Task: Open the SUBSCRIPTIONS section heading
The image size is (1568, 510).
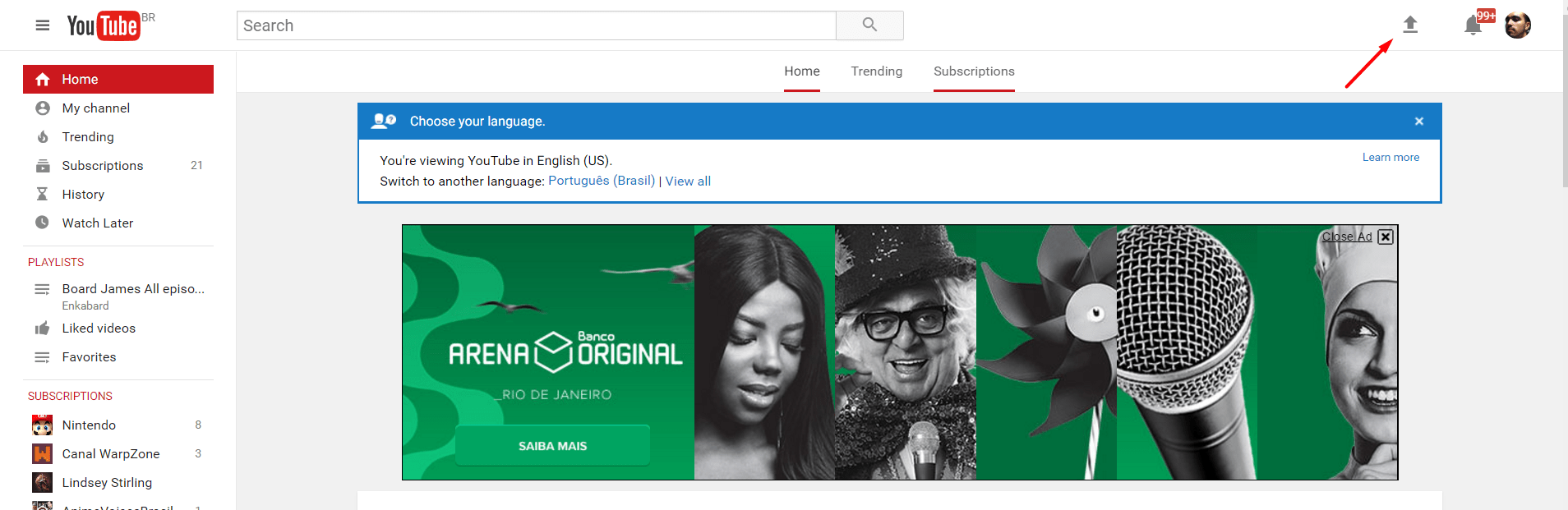Action: click(x=70, y=396)
